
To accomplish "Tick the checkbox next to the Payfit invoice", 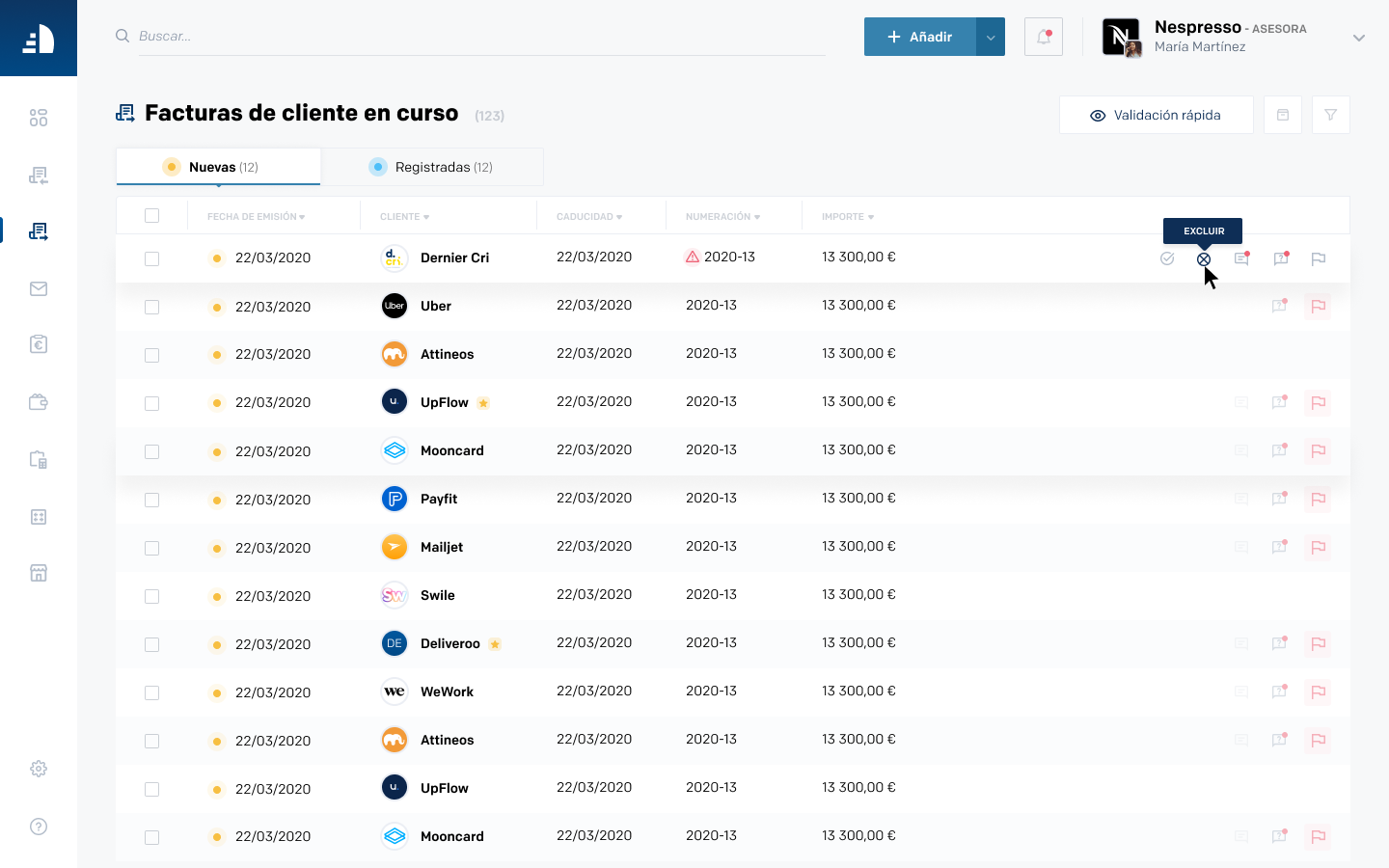I will 151,500.
